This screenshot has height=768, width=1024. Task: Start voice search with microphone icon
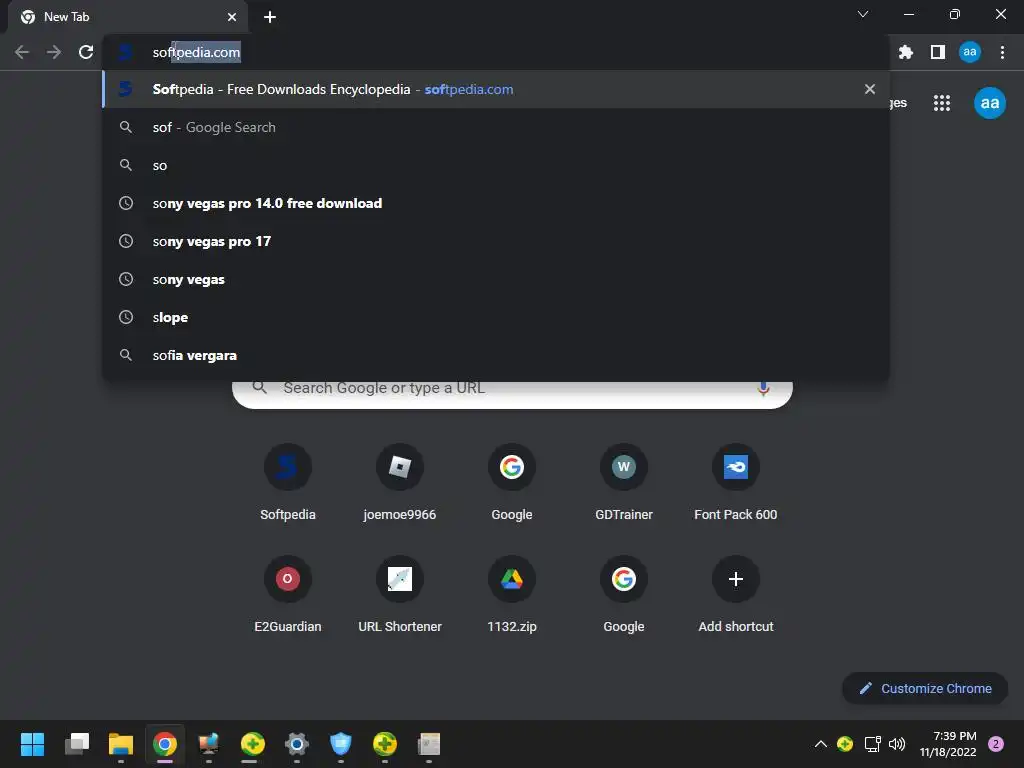(763, 389)
